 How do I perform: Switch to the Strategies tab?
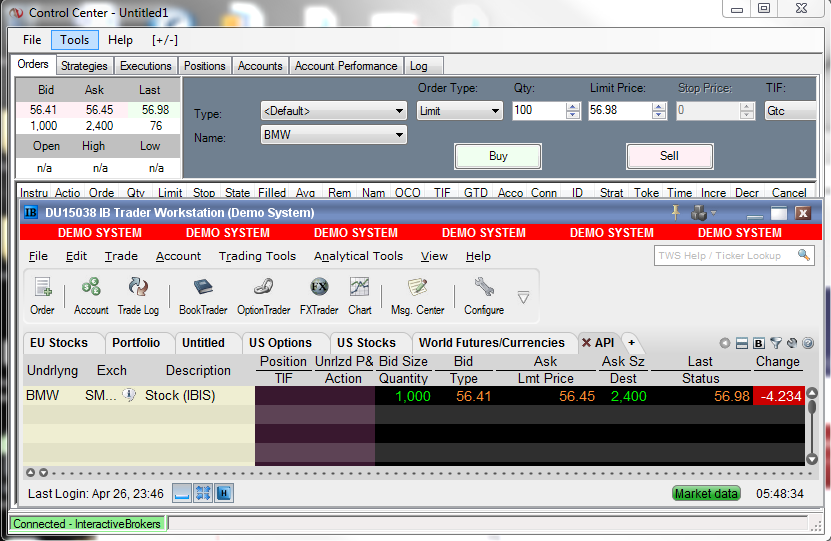click(x=84, y=66)
